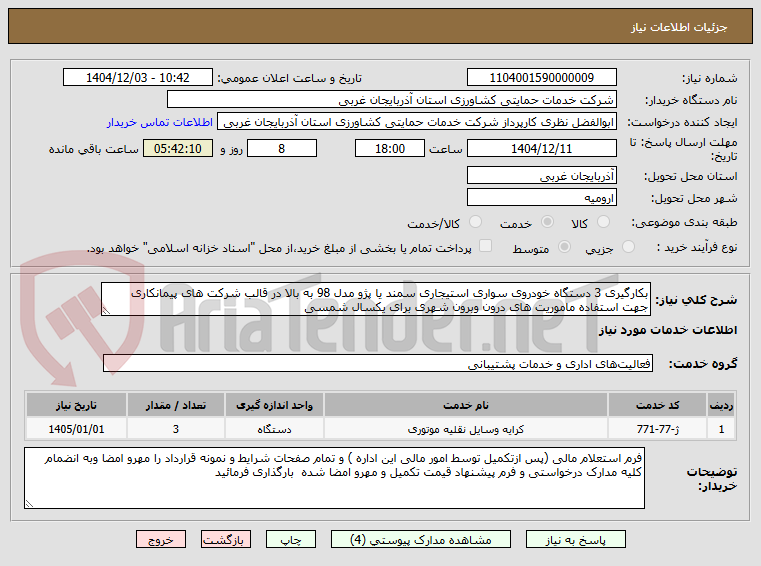Click the announcement date field 1404/12/03 - 10:42

(138, 77)
